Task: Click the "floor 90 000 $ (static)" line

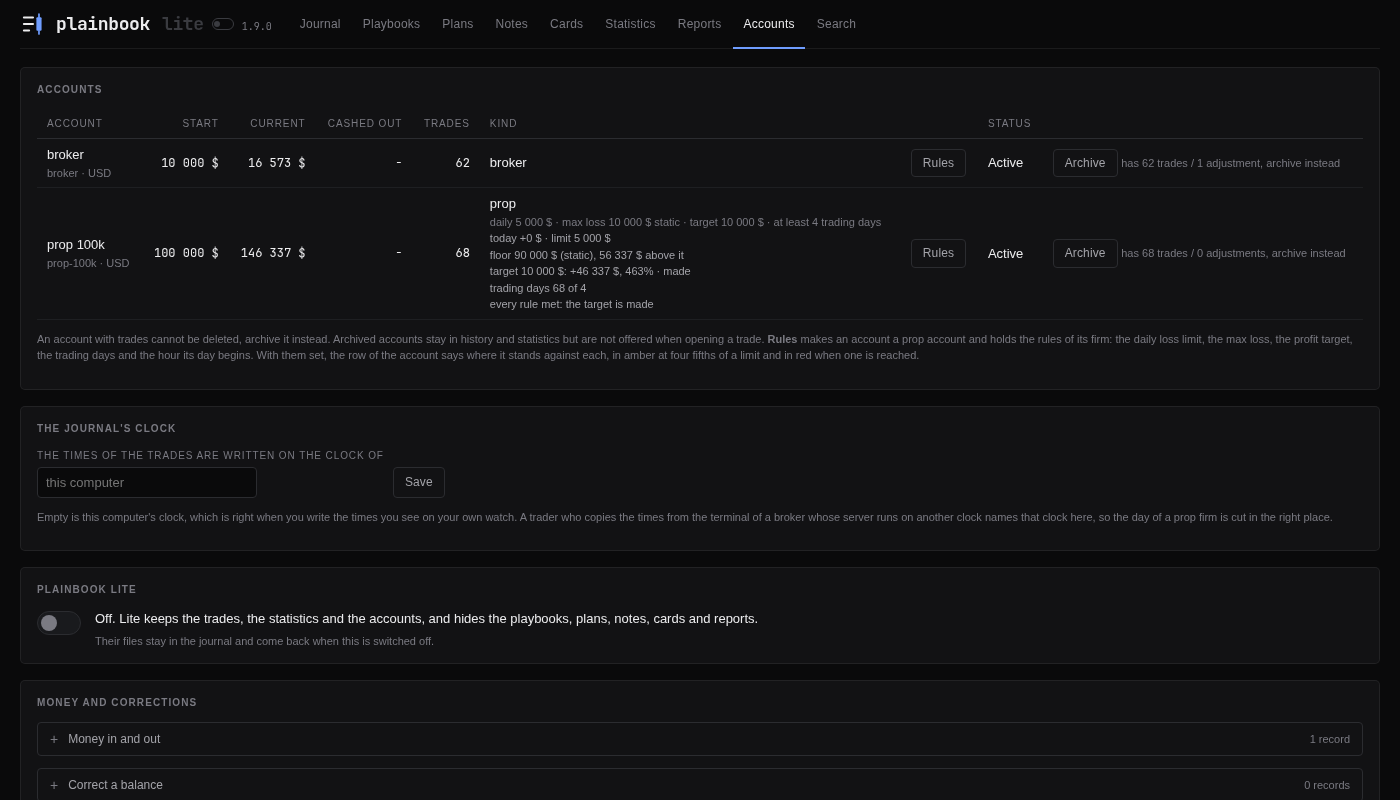Action: (587, 255)
